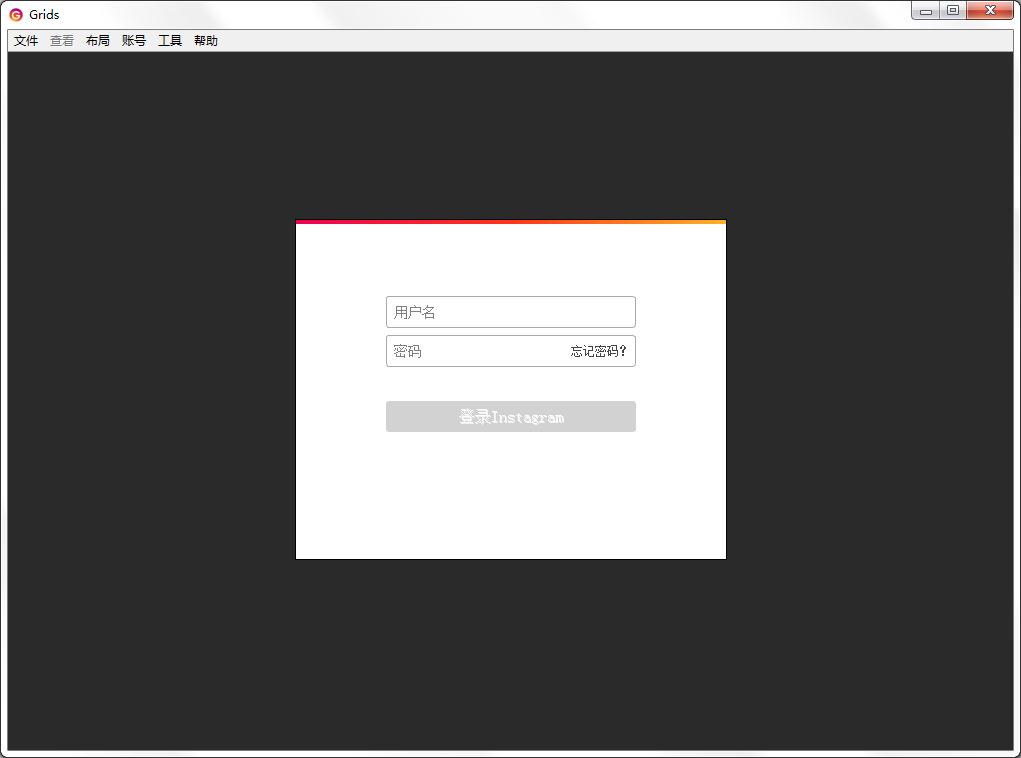
Task: Open the 布局 menu
Action: [98, 40]
